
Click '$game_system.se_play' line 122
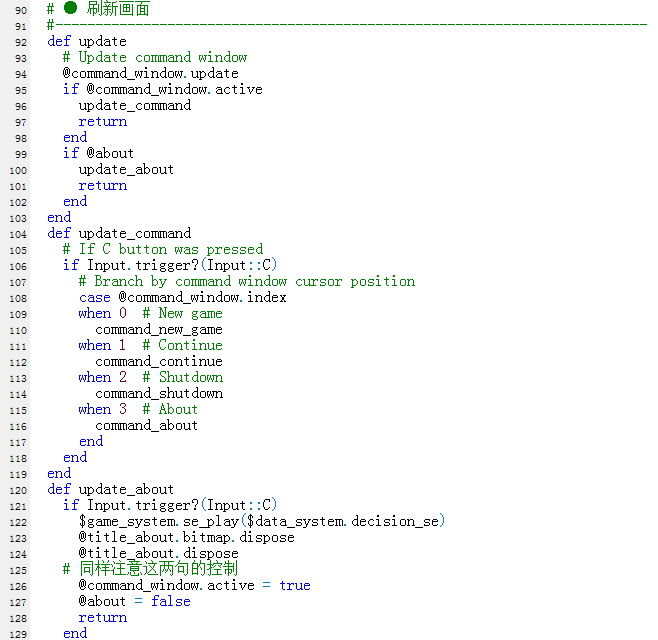coord(262,522)
